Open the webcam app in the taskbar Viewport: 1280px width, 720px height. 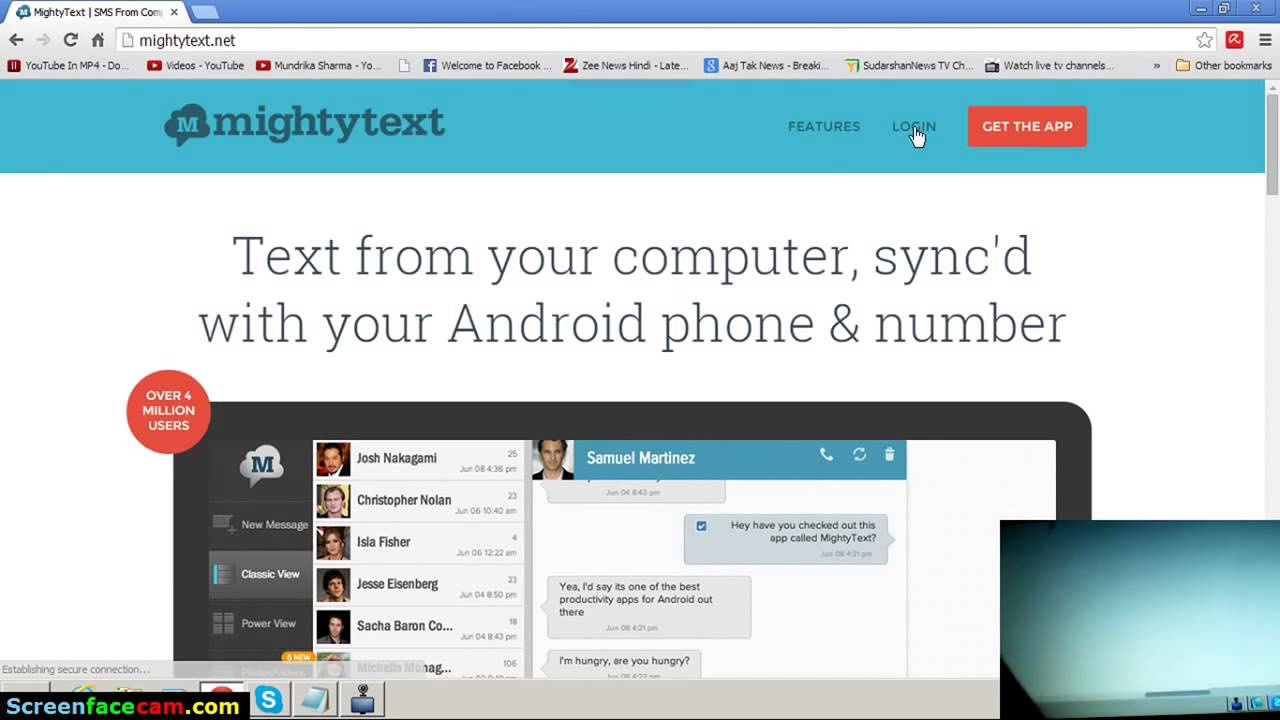point(362,700)
